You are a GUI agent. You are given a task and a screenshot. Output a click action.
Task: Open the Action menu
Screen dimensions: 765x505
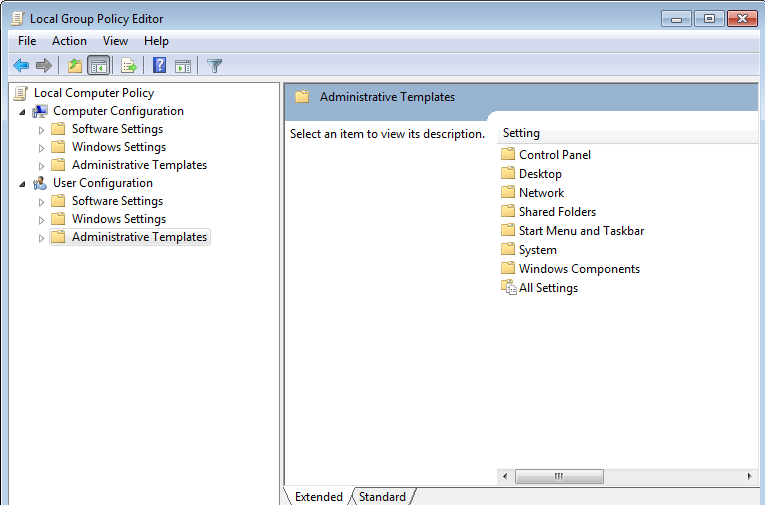pos(69,41)
